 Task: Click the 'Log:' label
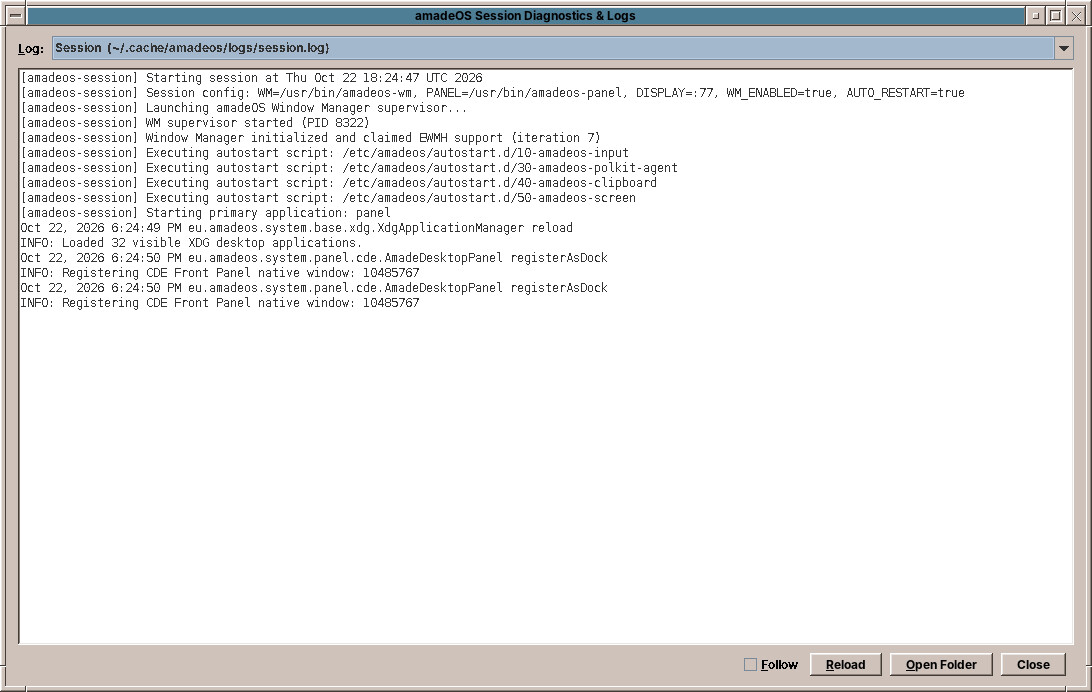[x=31, y=49]
